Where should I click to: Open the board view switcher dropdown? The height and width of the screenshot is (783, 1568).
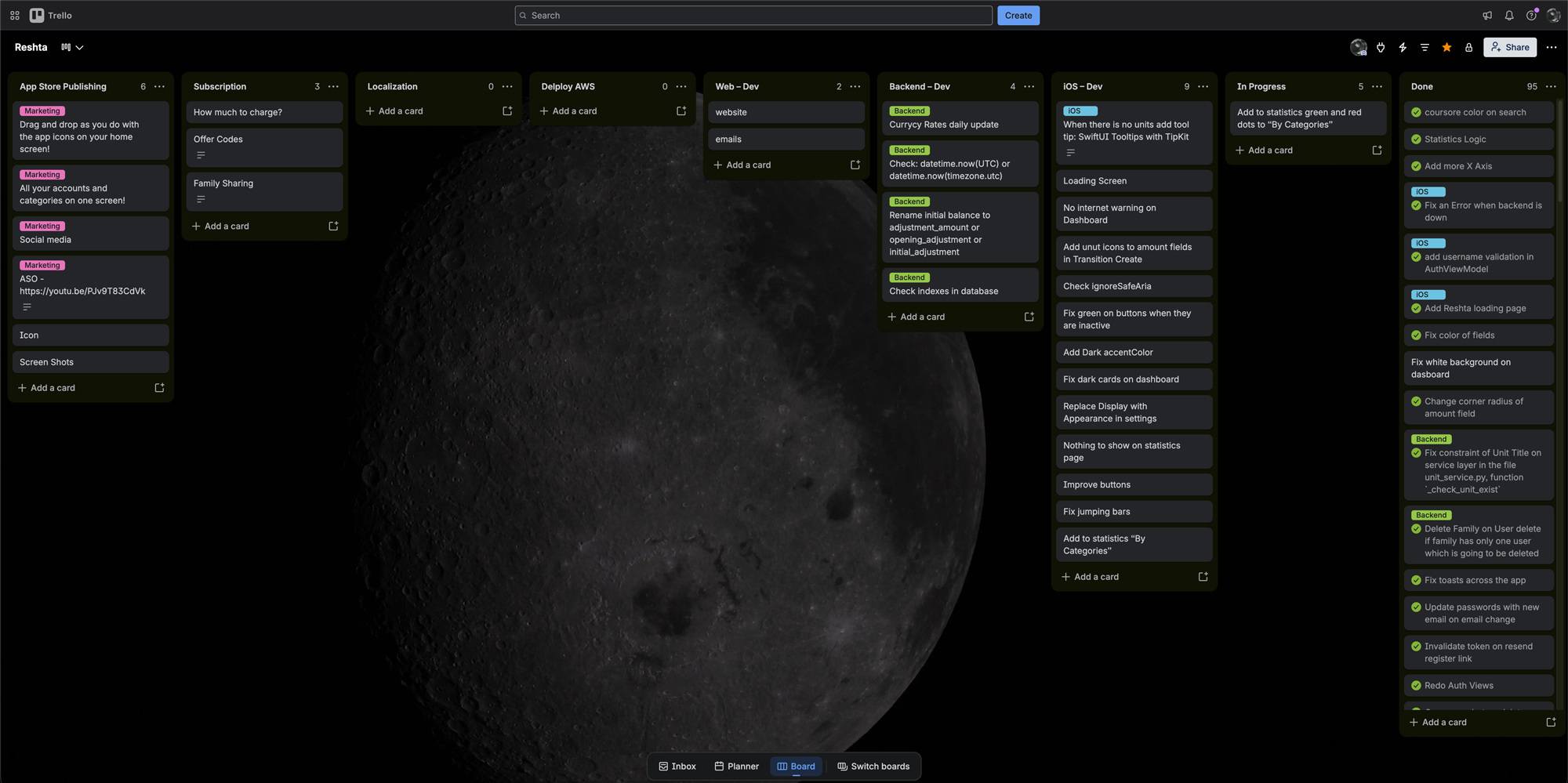coord(72,47)
